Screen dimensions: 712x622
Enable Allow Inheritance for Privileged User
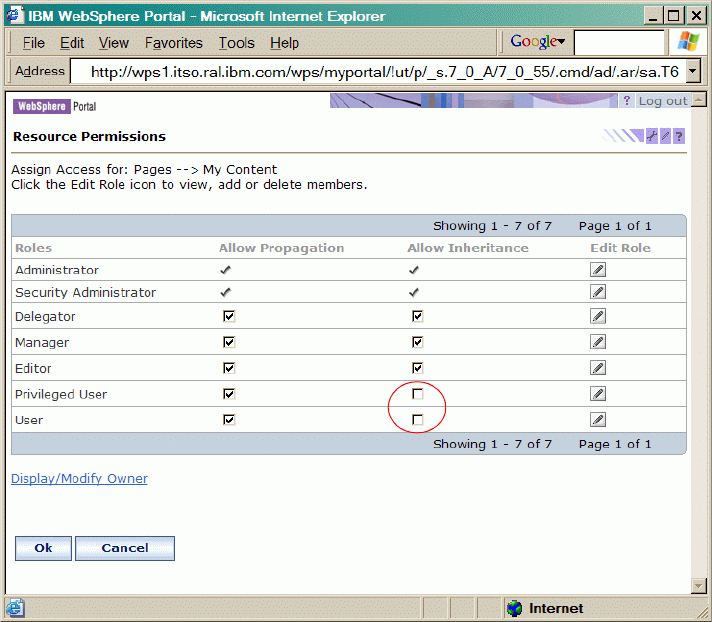point(418,394)
